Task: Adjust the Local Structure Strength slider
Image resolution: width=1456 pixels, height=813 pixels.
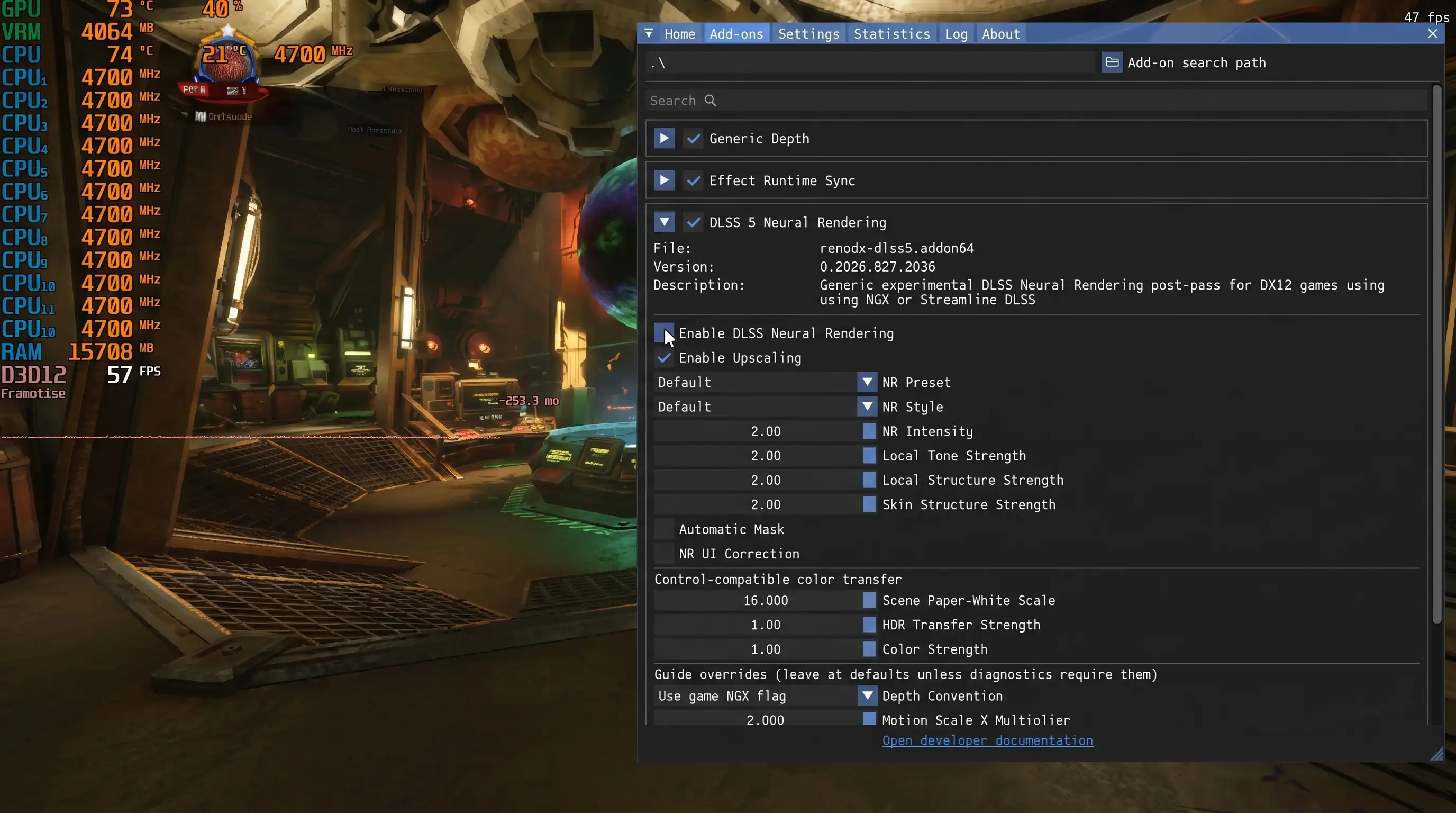Action: [766, 480]
